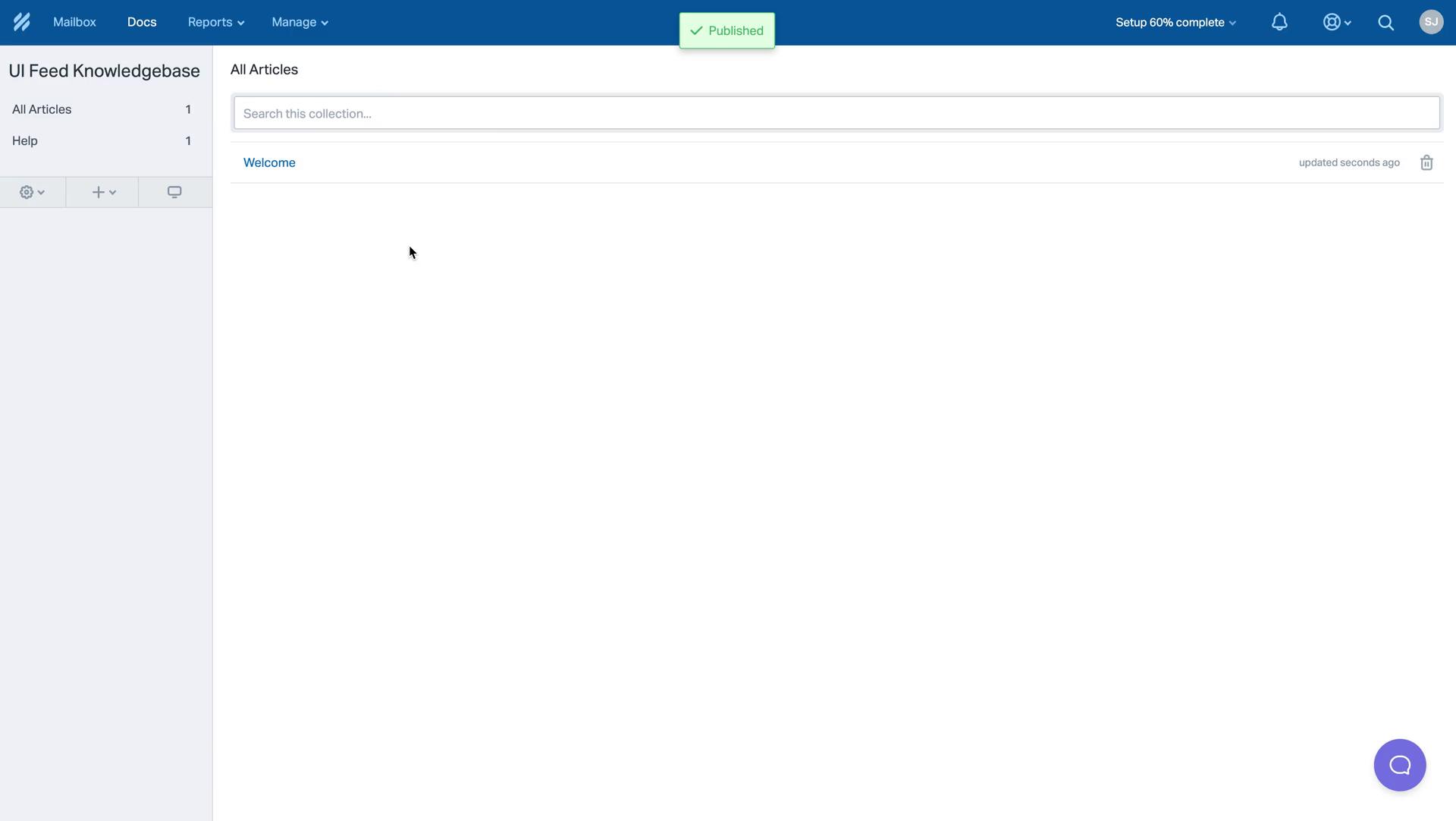Click the new article compose icon
The height and width of the screenshot is (821, 1456).
pyautogui.click(x=102, y=192)
